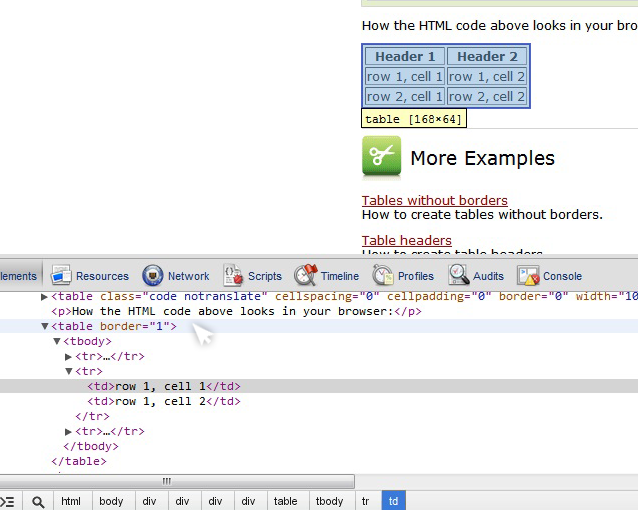Select the closing </tr> tag line
This screenshot has width=638, height=510.
click(x=92, y=416)
